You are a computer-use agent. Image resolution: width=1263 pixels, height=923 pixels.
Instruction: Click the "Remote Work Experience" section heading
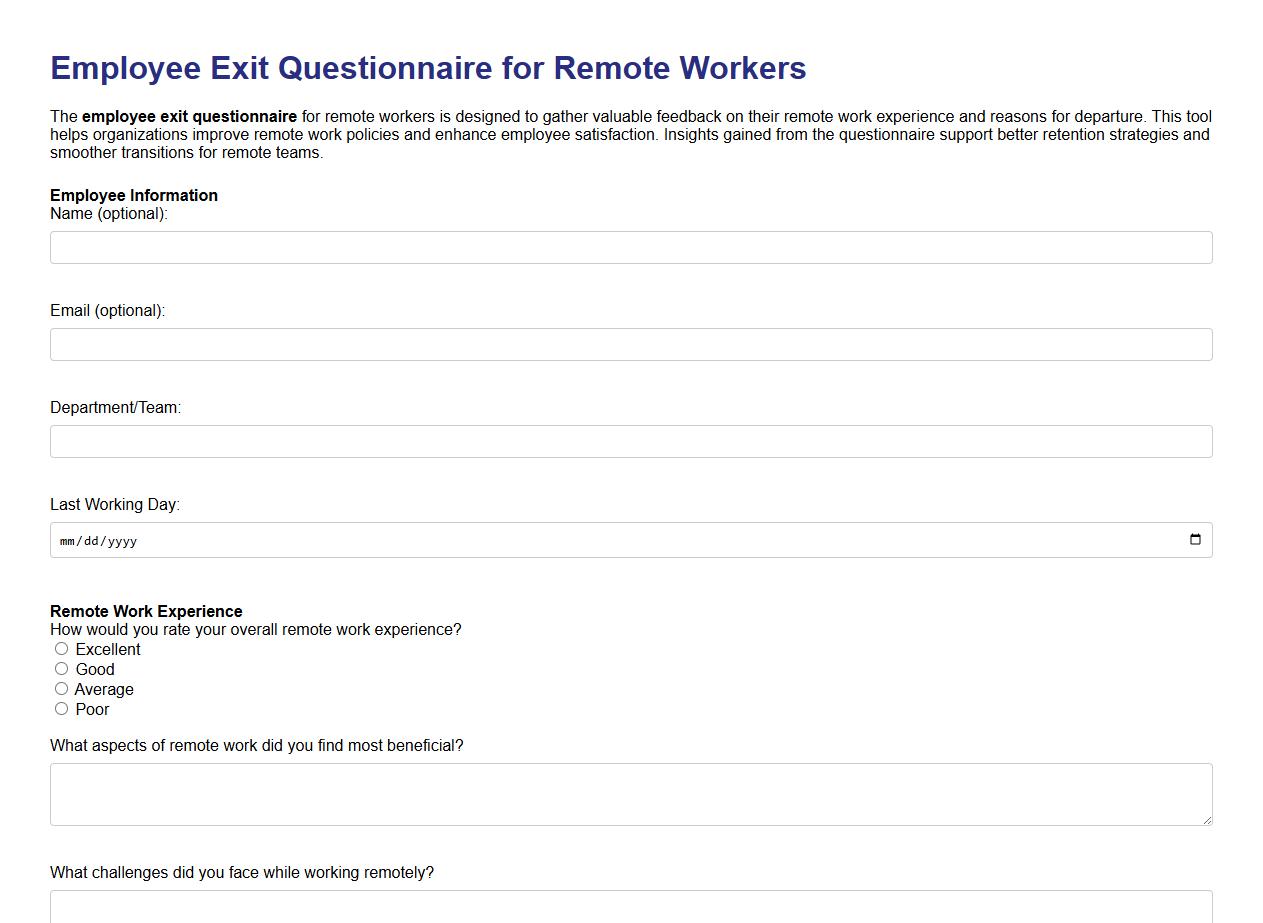(146, 611)
